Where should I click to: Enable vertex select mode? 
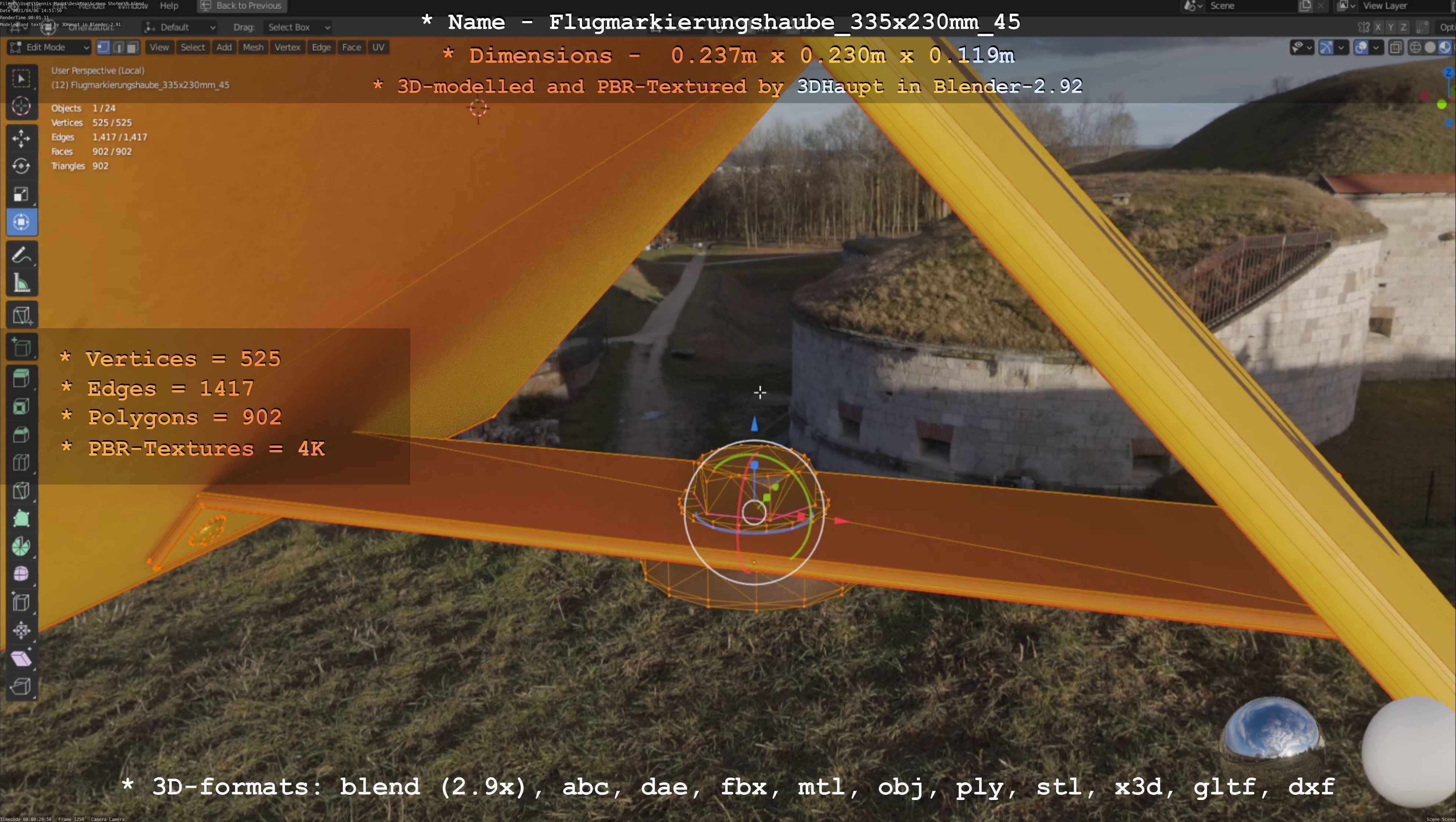(x=103, y=47)
